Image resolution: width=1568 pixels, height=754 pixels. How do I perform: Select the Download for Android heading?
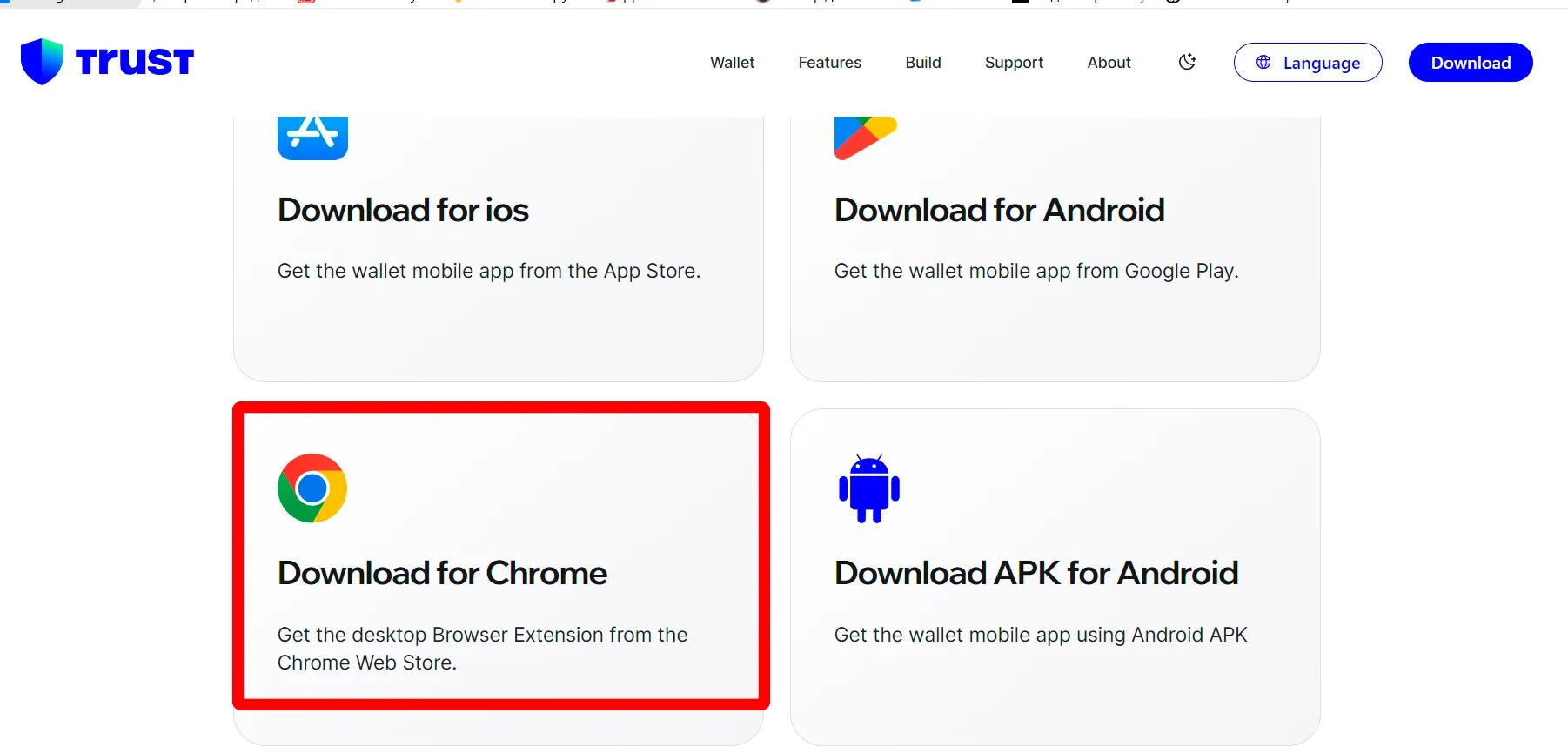999,210
